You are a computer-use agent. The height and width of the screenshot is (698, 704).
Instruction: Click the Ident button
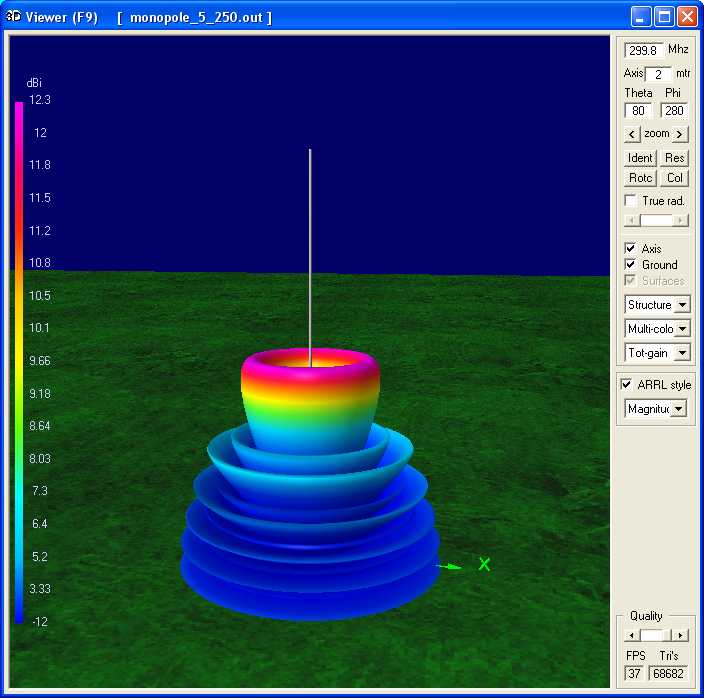[640, 158]
